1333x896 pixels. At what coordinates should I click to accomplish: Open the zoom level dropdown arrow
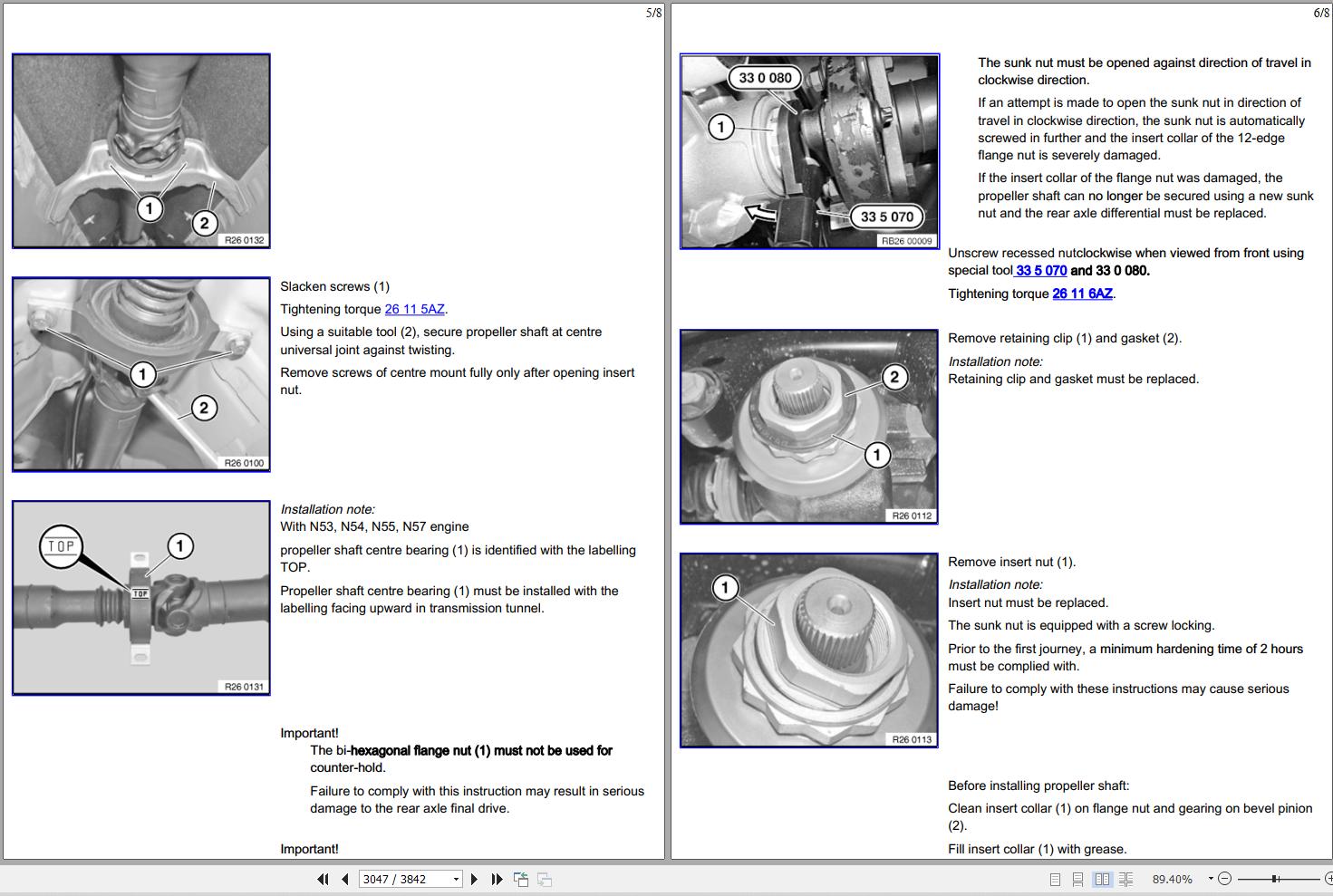click(x=1211, y=878)
